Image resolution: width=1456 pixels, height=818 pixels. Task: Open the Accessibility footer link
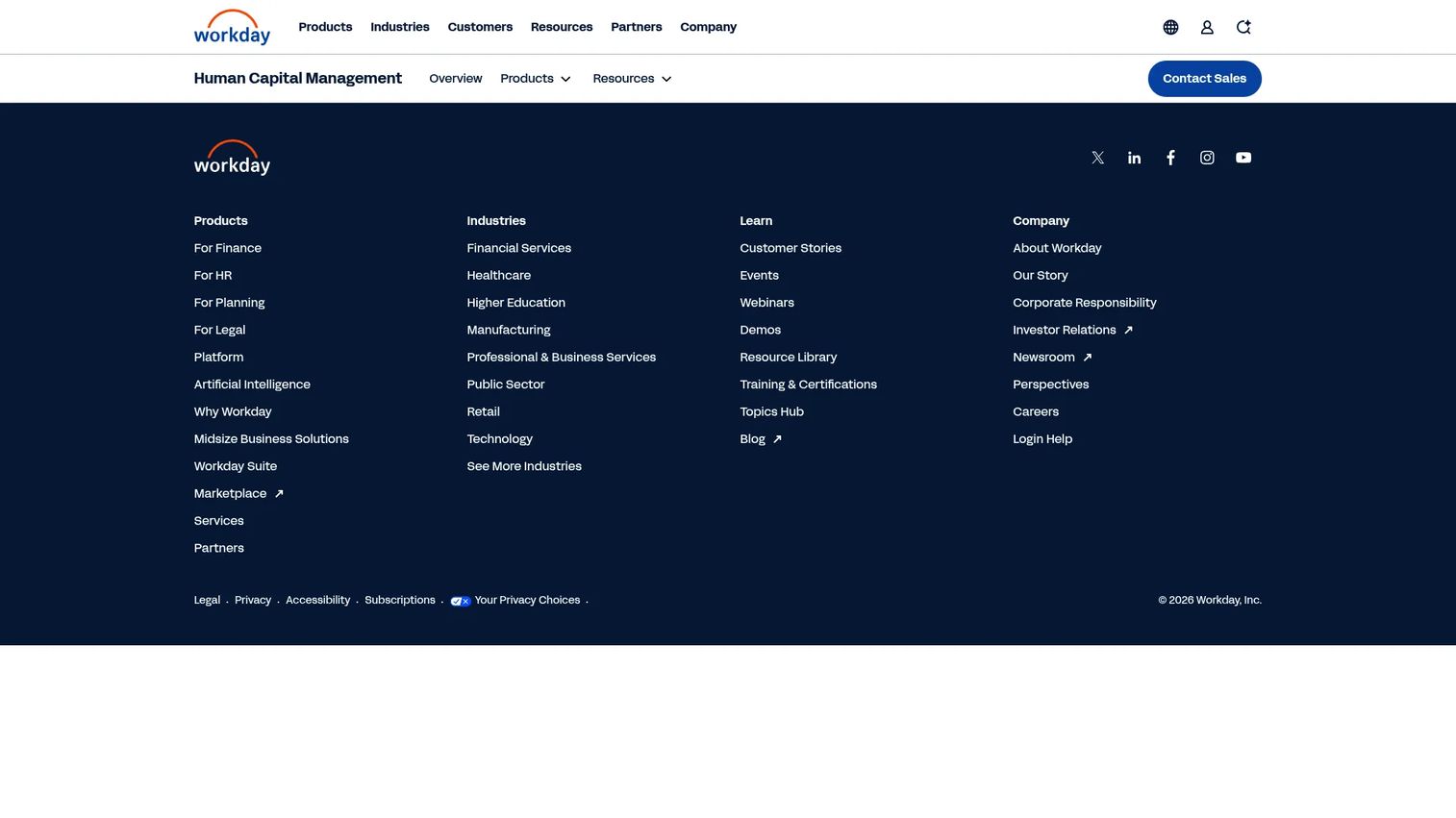(x=318, y=600)
